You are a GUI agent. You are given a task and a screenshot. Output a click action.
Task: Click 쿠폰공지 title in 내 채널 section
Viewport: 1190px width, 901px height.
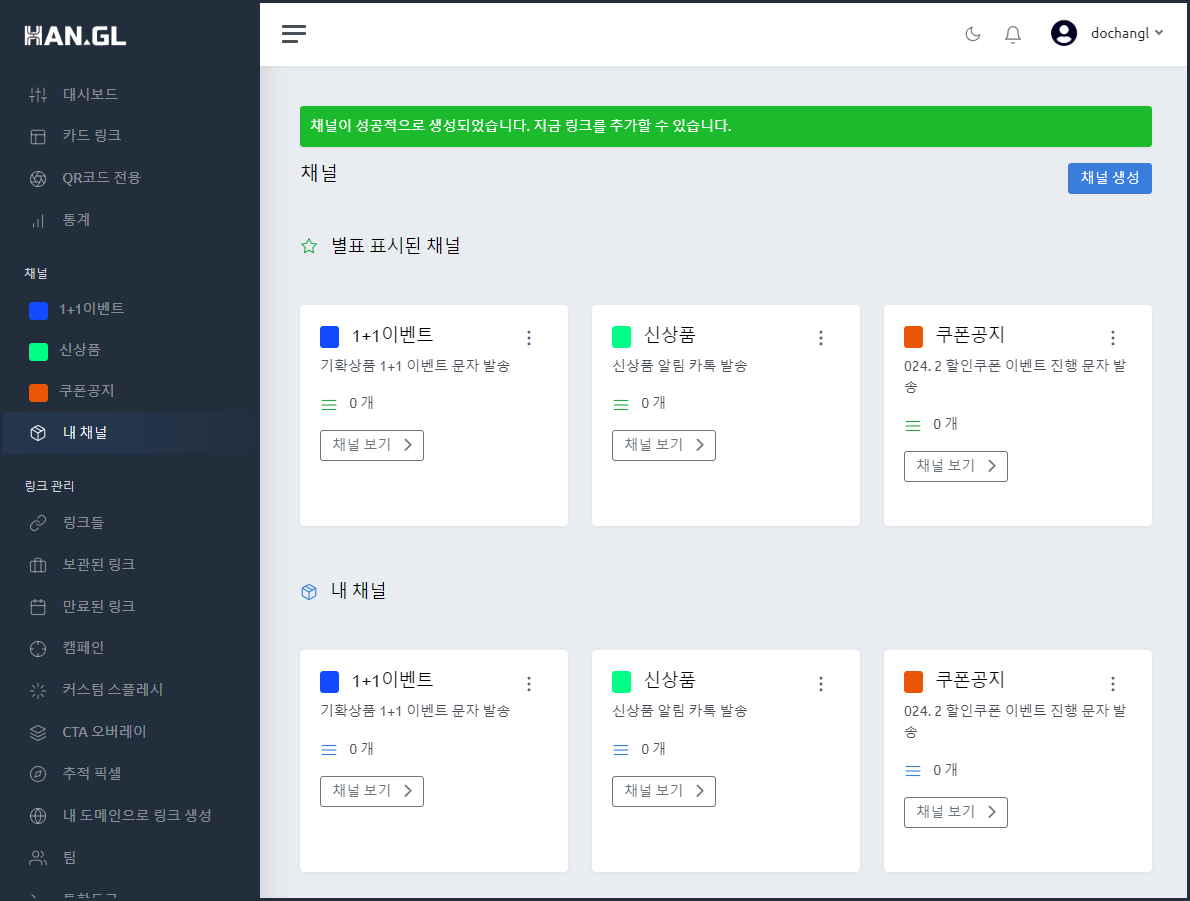(970, 680)
